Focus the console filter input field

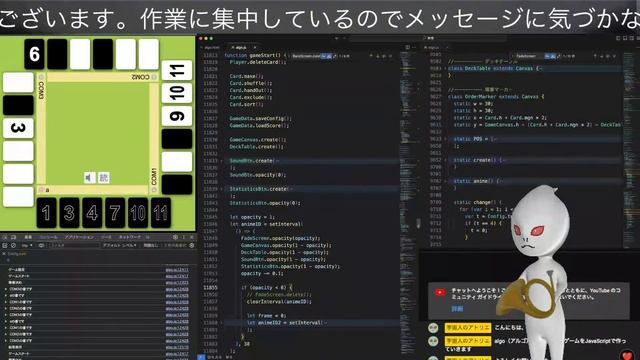click(x=74, y=245)
